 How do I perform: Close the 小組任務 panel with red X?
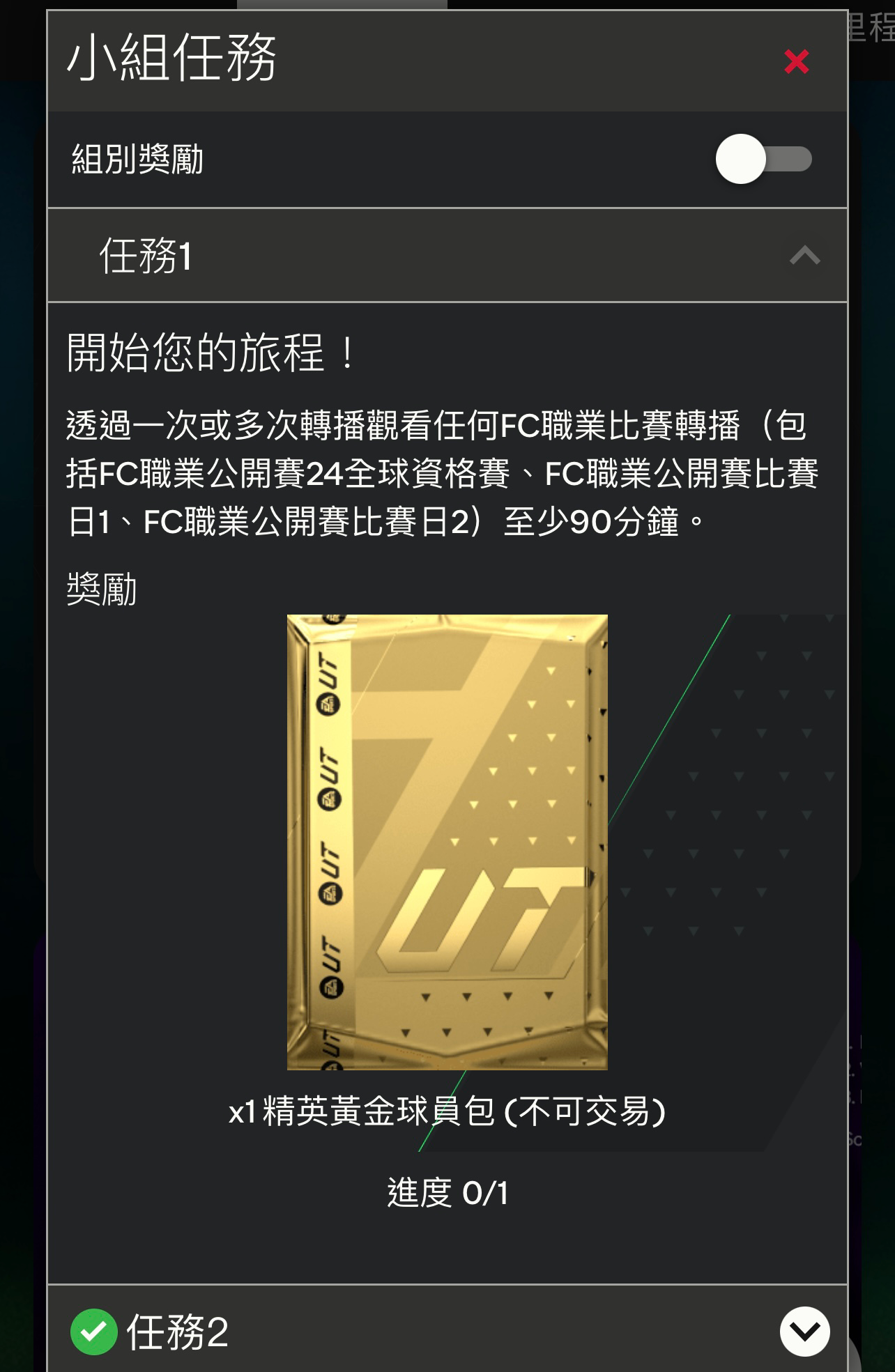tap(796, 61)
